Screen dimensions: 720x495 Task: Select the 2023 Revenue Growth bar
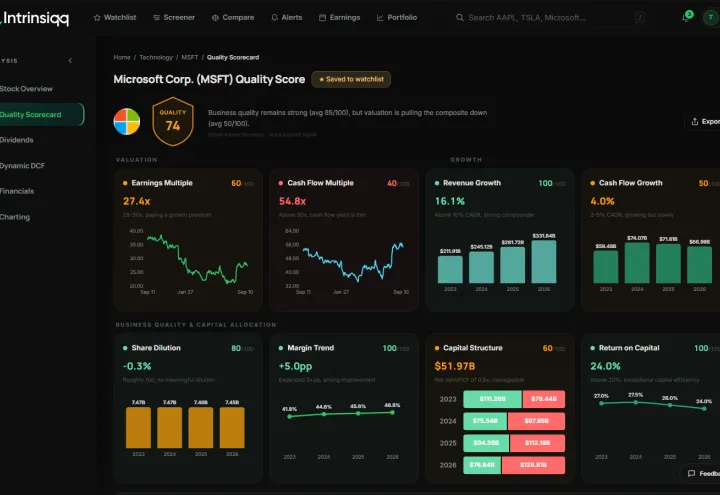pyautogui.click(x=450, y=269)
